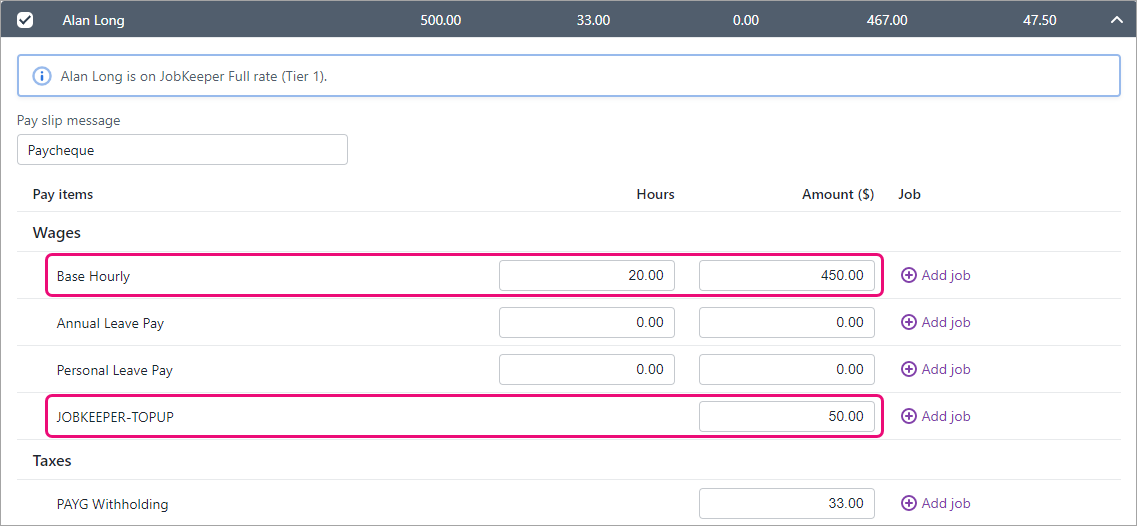Click plus icon beside JOBKEEPER-TOPUP
Image resolution: width=1137 pixels, height=526 pixels.
[908, 416]
